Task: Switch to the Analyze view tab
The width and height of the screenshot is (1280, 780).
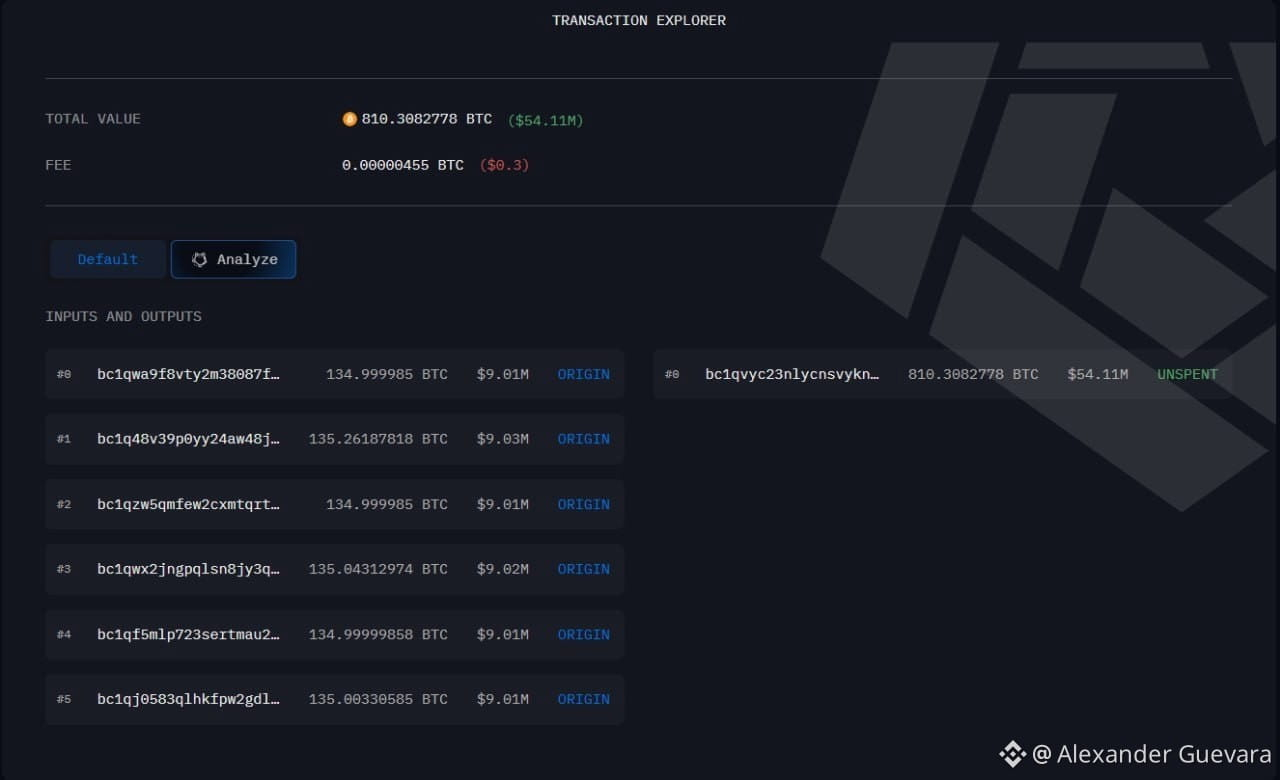Action: 233,259
